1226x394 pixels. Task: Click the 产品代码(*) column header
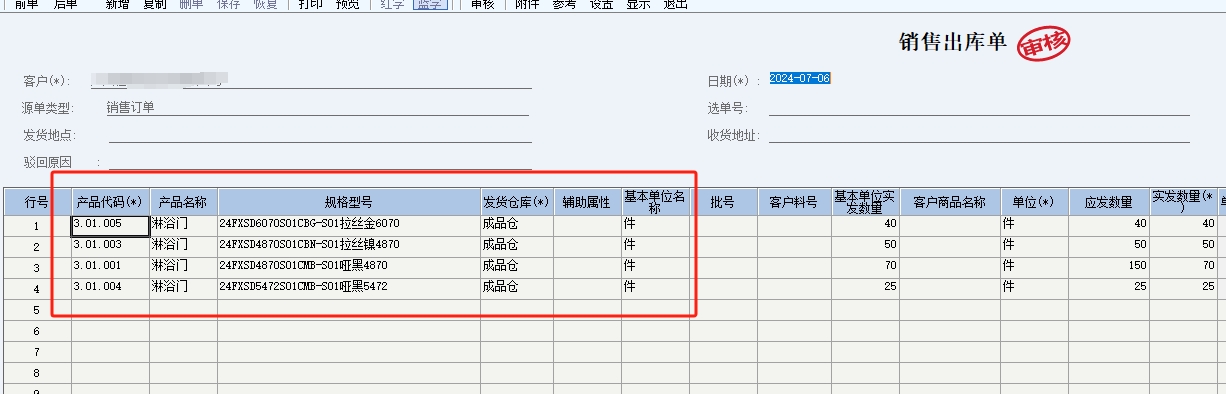[110, 202]
